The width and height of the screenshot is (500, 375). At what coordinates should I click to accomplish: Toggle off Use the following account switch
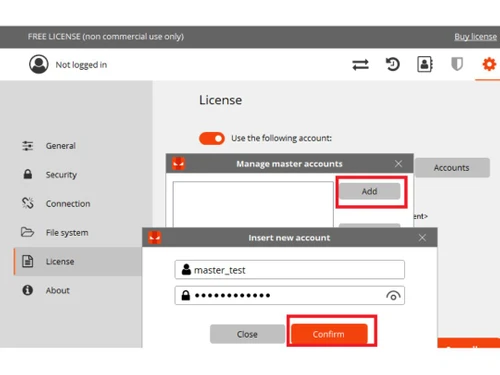212,138
